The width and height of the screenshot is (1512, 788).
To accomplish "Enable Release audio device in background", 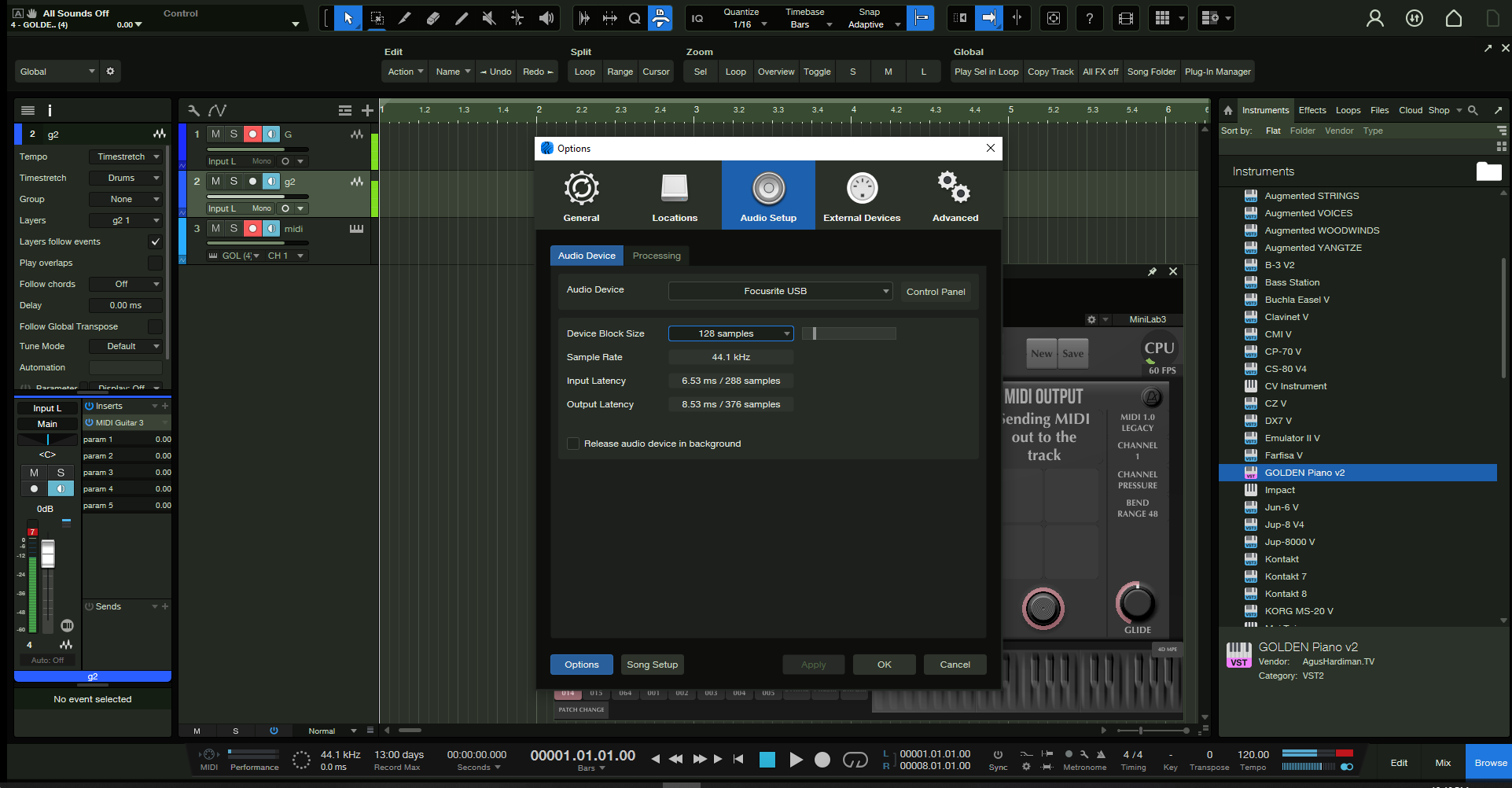I will pos(573,444).
